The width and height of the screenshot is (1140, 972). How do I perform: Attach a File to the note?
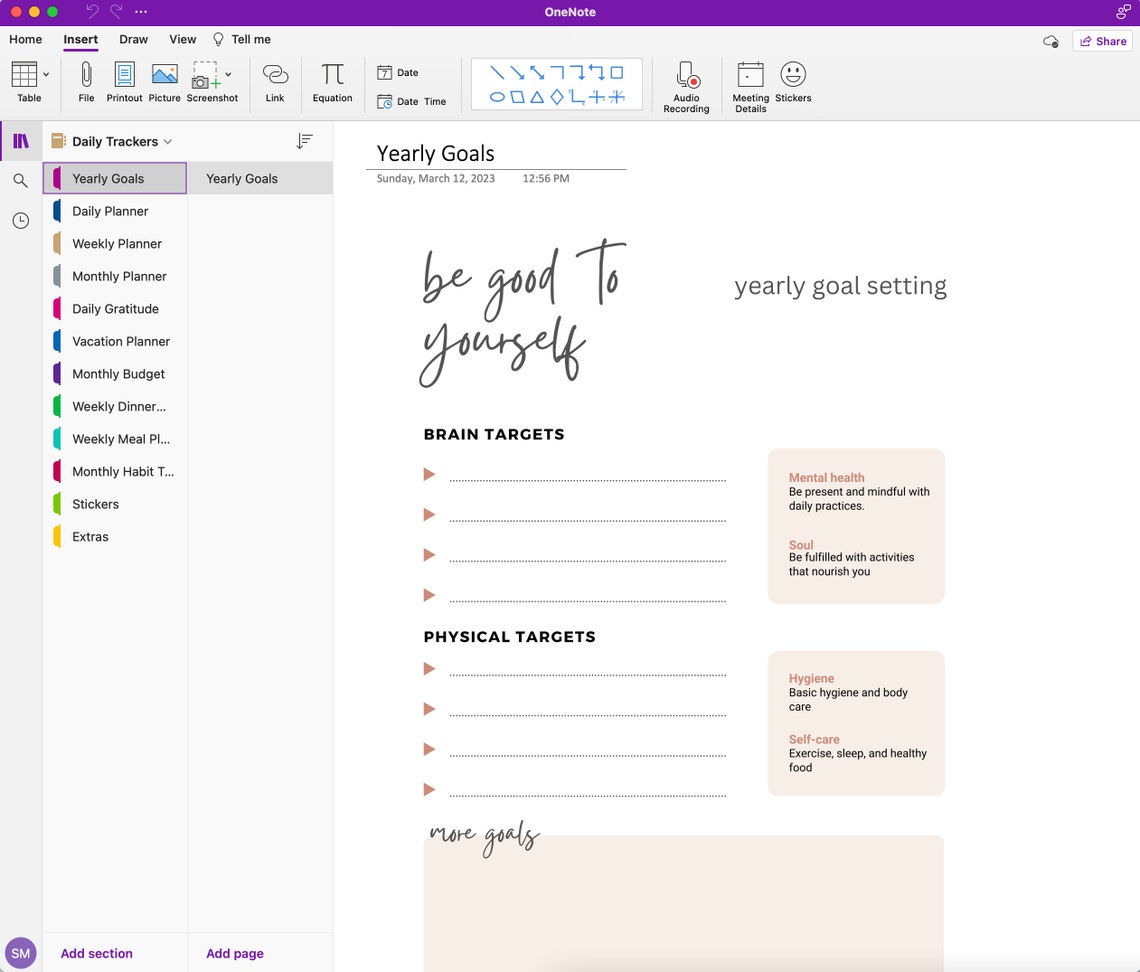point(86,82)
